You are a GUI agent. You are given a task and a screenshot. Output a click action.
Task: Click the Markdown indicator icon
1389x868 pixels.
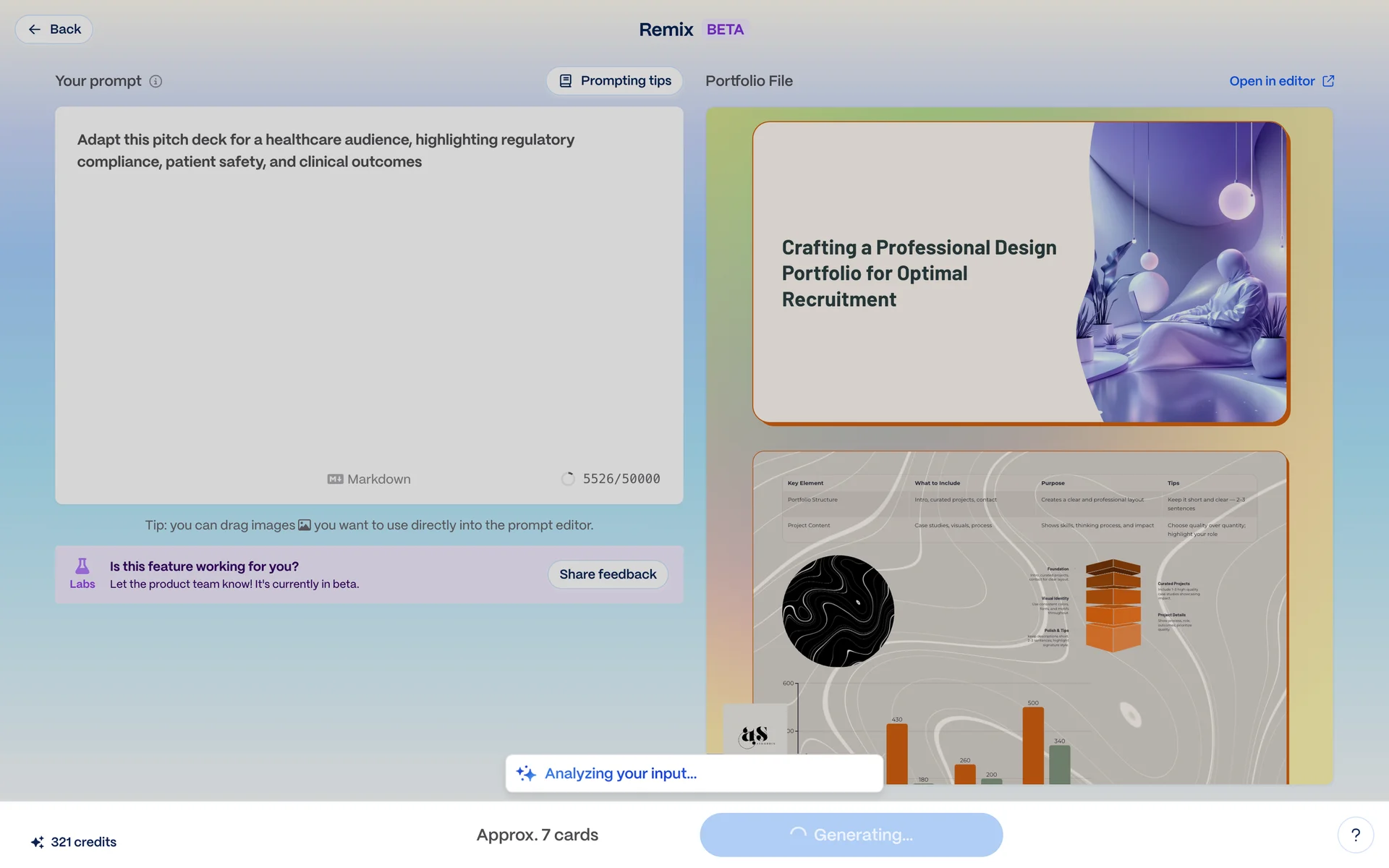tap(335, 479)
